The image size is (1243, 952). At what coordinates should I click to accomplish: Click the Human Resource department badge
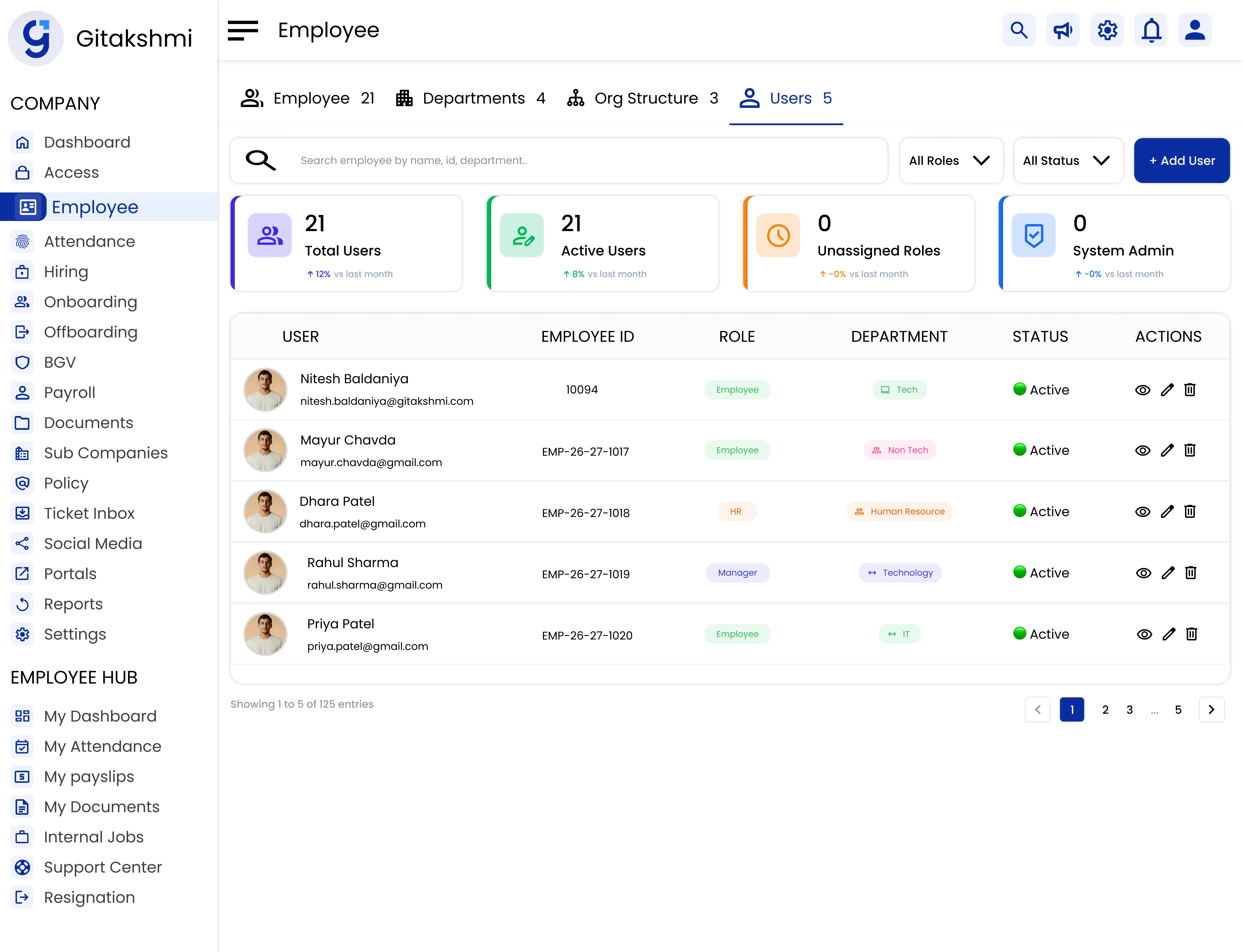point(899,512)
